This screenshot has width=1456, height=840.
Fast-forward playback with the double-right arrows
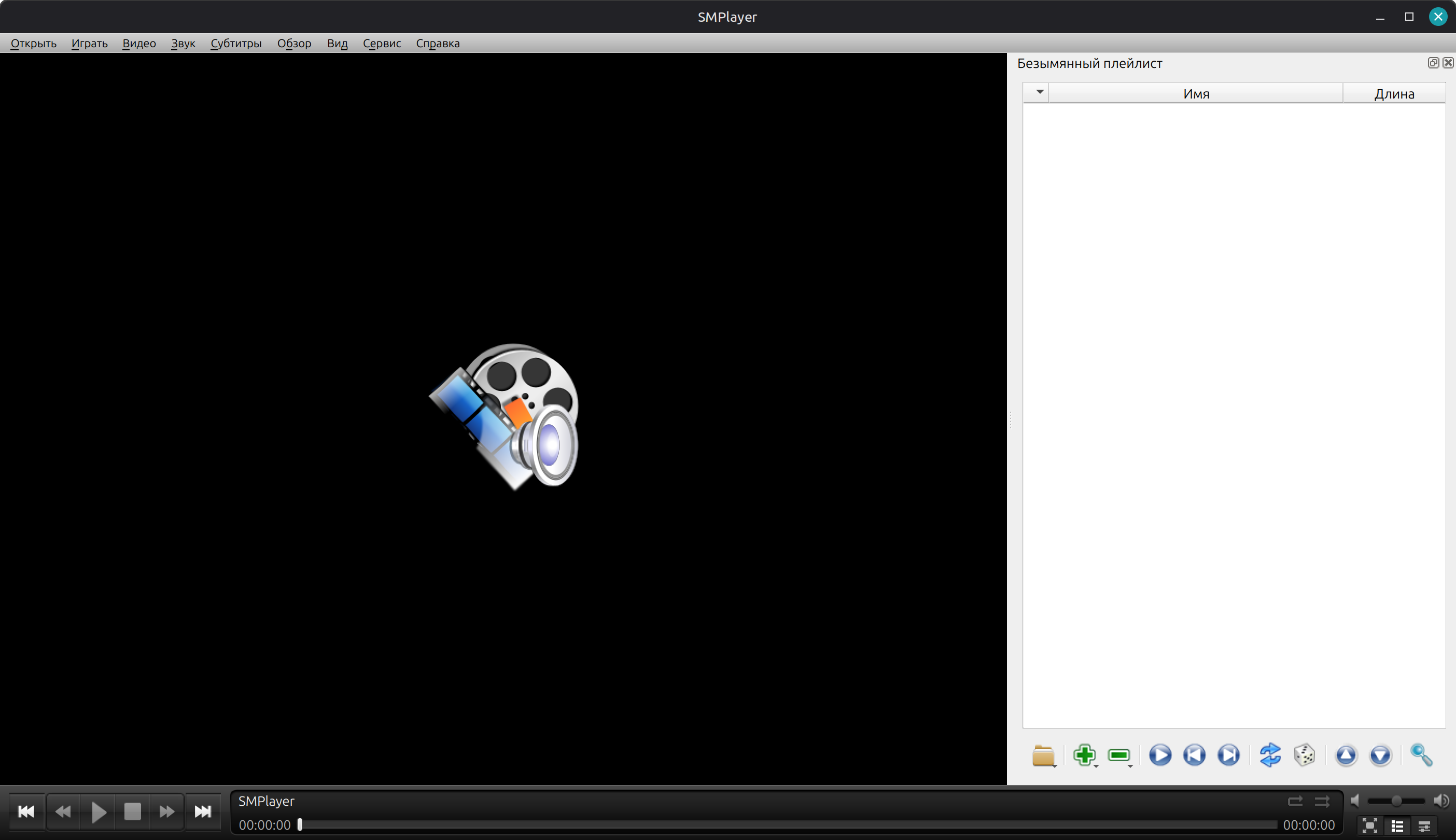coord(167,811)
